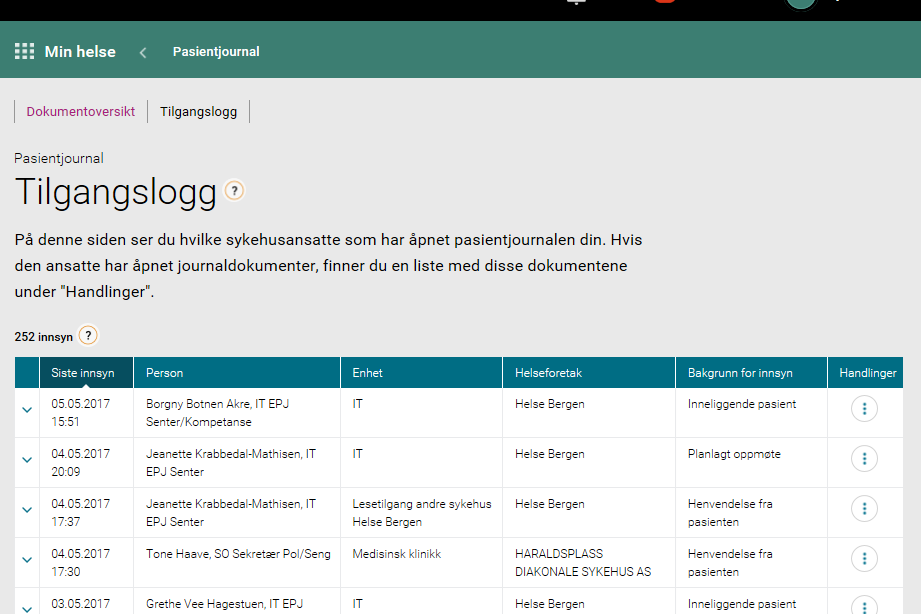Sort table by Siste innsyn column
921x614 pixels.
(83, 373)
